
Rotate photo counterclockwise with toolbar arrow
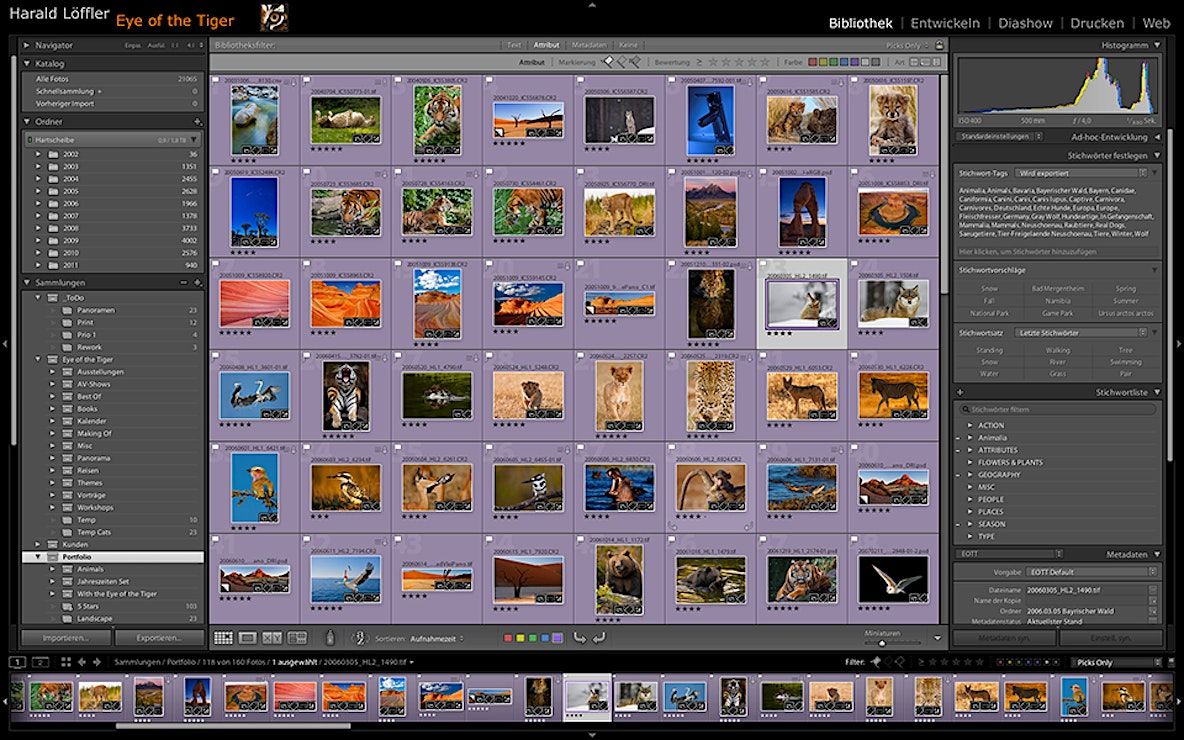[579, 638]
